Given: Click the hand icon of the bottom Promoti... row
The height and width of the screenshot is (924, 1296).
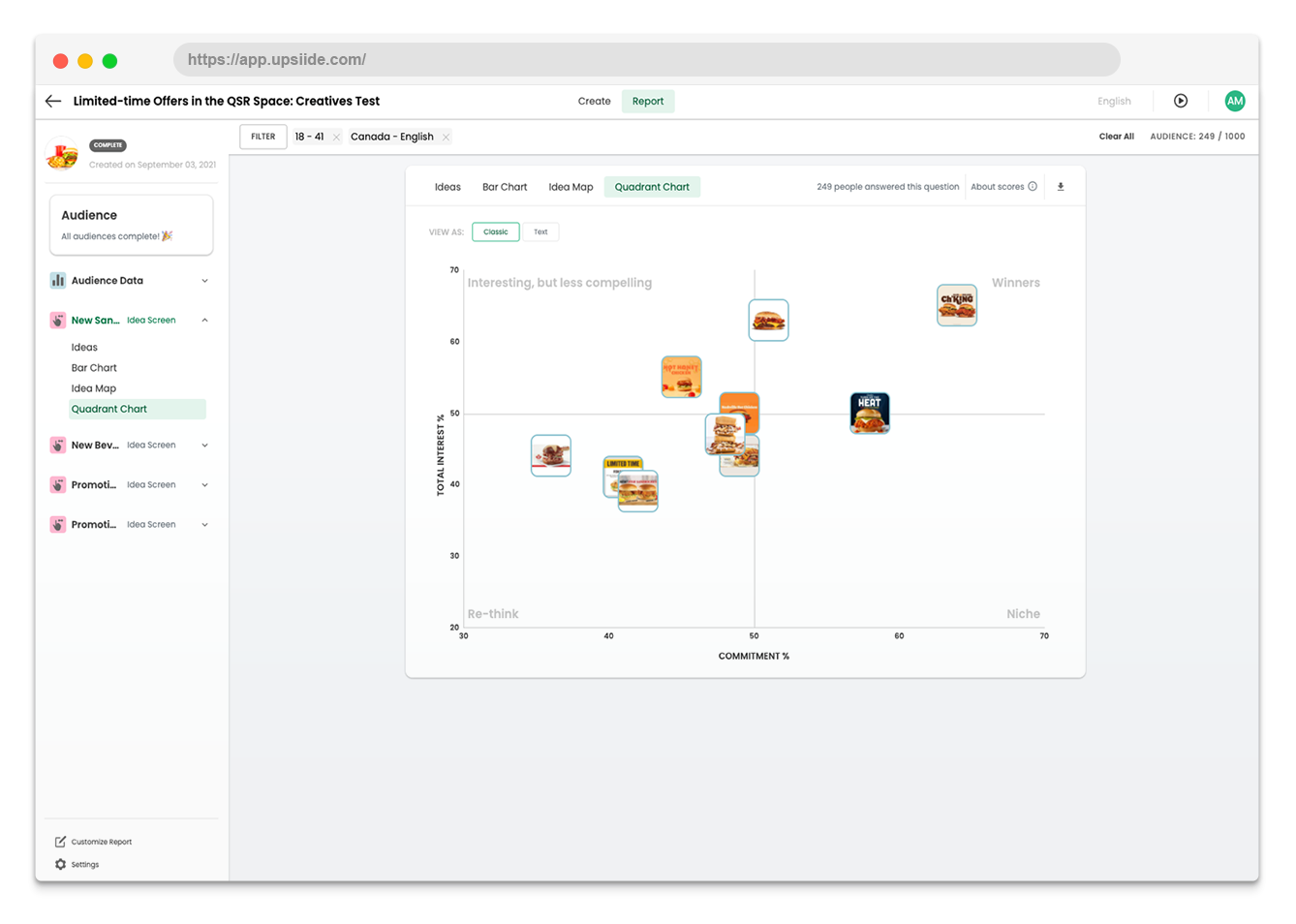Looking at the screenshot, I should (x=58, y=525).
